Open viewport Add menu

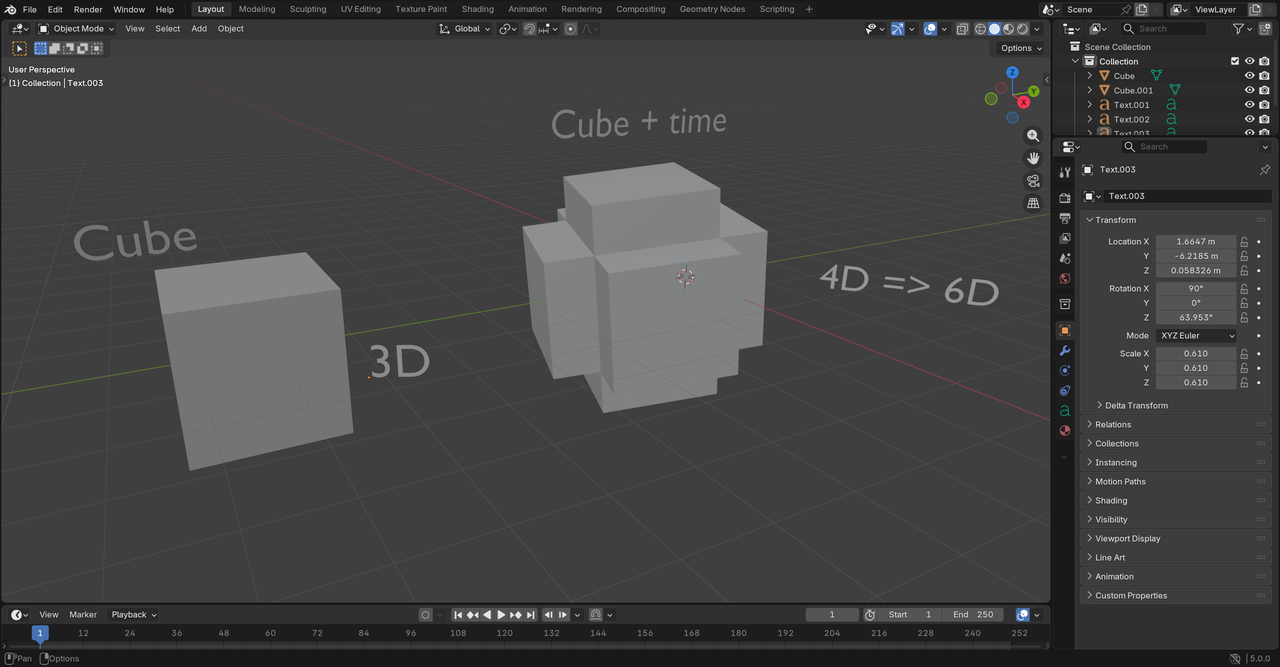click(199, 29)
